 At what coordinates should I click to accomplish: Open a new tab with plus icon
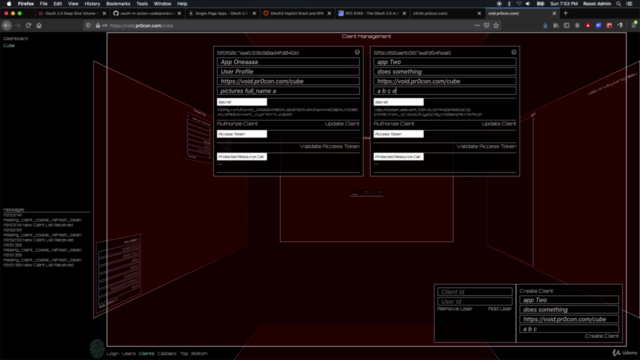coord(565,13)
